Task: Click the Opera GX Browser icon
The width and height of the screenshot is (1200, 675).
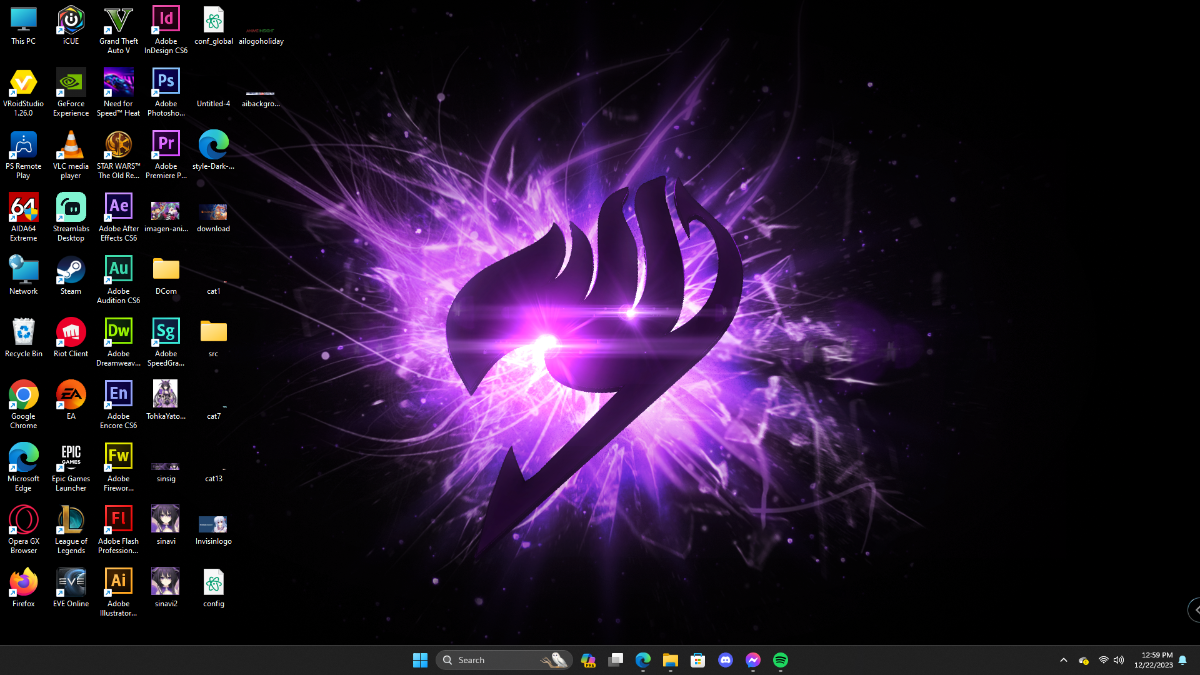Action: (x=23, y=520)
